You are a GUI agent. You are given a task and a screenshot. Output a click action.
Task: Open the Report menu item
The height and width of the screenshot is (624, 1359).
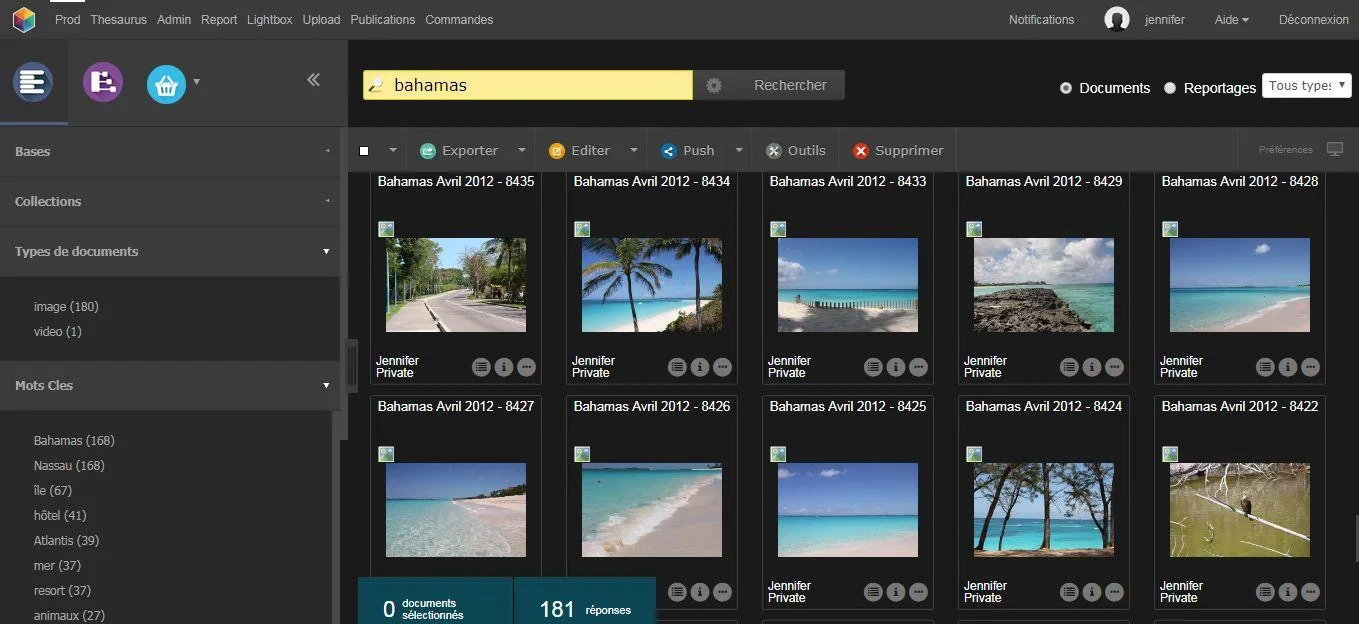point(219,20)
